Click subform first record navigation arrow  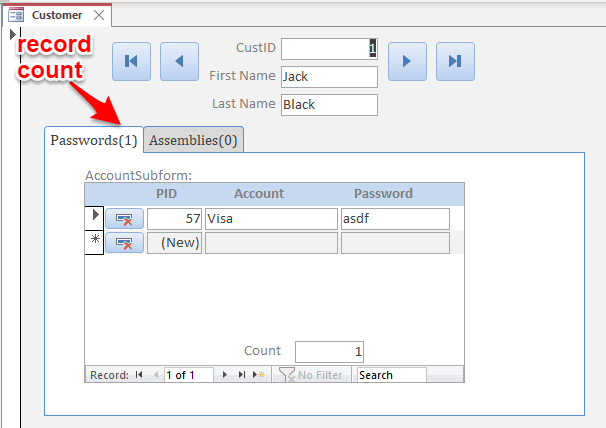[139, 375]
